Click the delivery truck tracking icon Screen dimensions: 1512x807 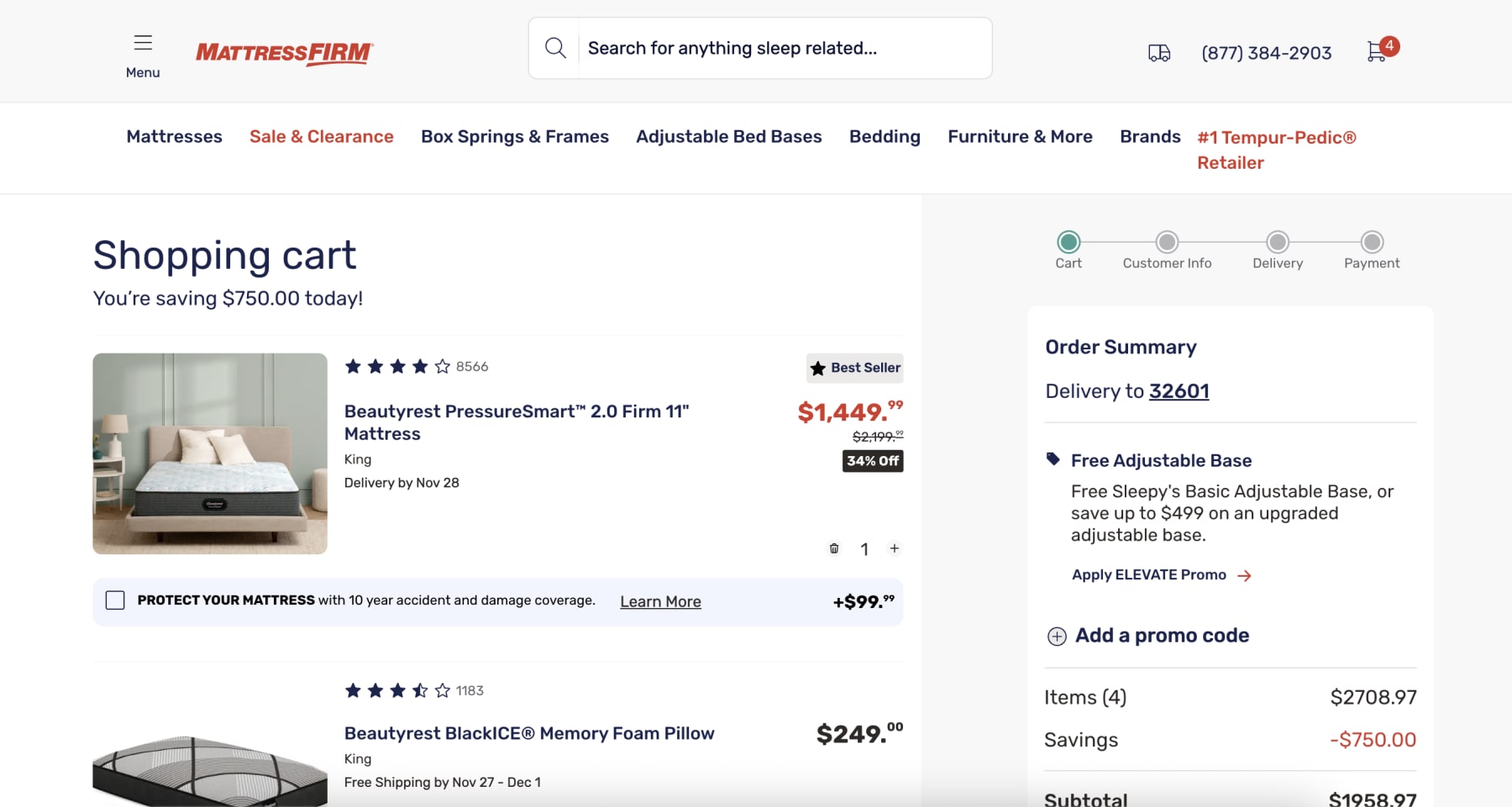point(1158,52)
